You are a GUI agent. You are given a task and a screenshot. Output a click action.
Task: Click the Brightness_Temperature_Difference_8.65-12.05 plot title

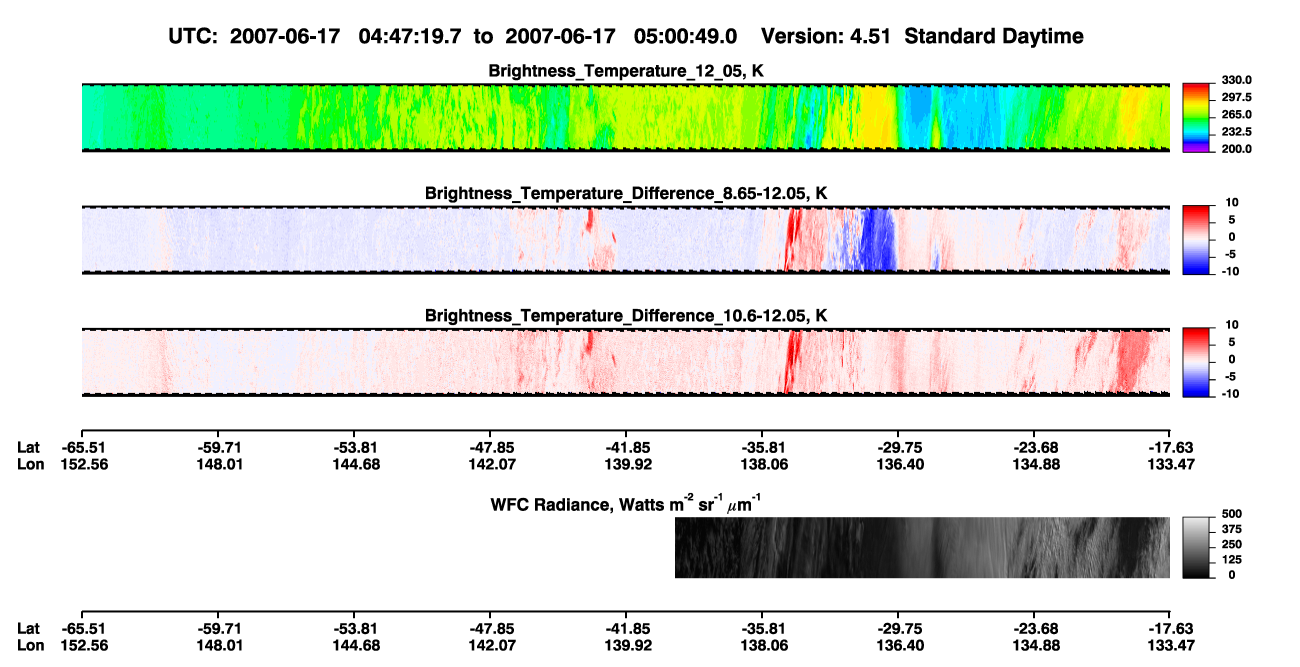click(x=627, y=193)
